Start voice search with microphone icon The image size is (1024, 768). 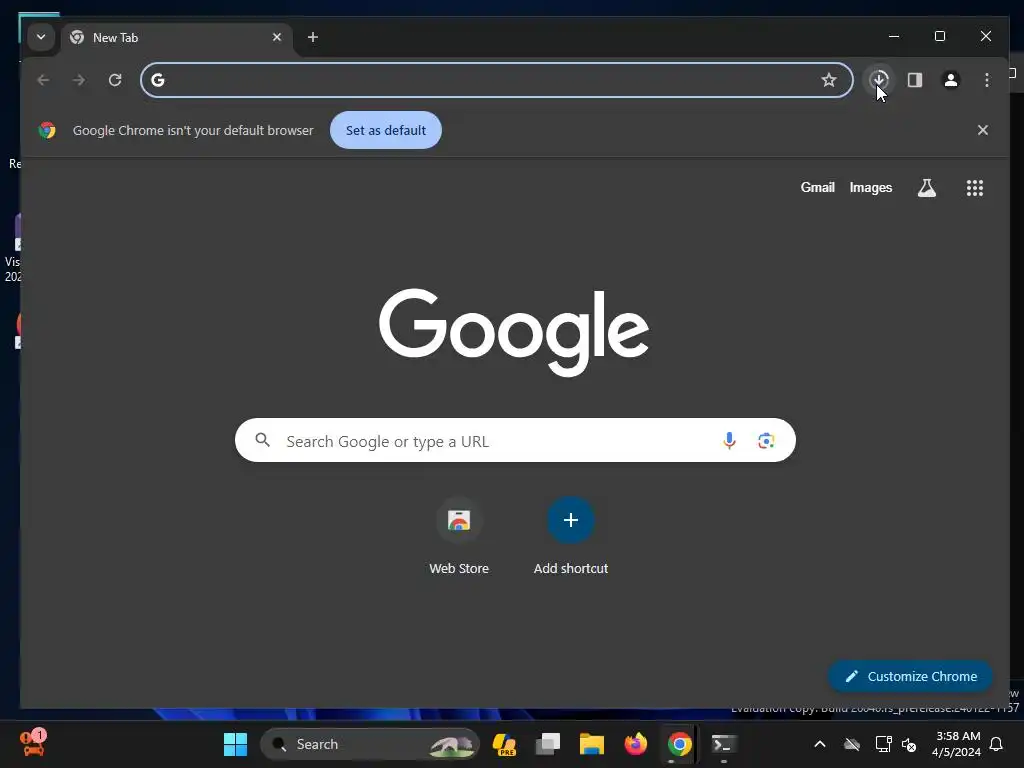point(729,441)
